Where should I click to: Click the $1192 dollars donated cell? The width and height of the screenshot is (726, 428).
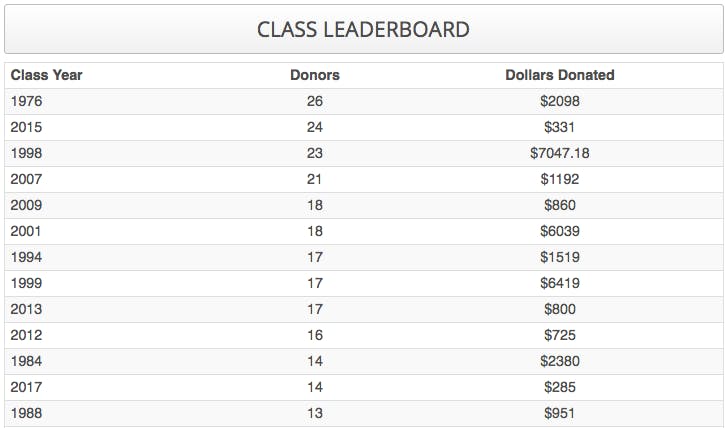[560, 179]
